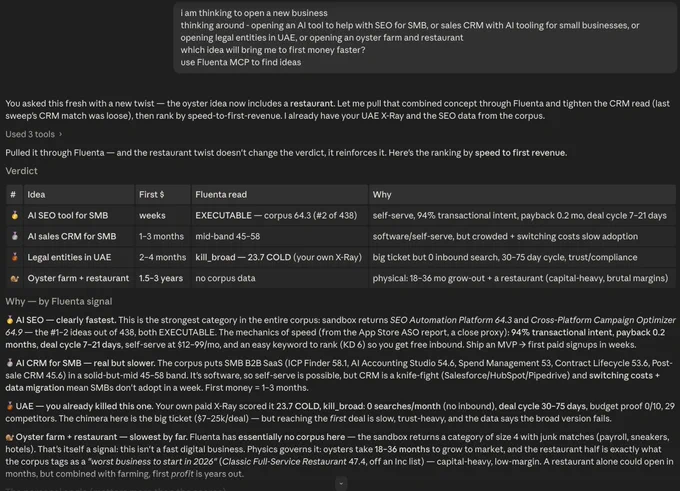The image size is (680, 491).
Task: Click the gold medal before 'AI SEO — clearly fastest' paragraph
Action: (x=10, y=320)
